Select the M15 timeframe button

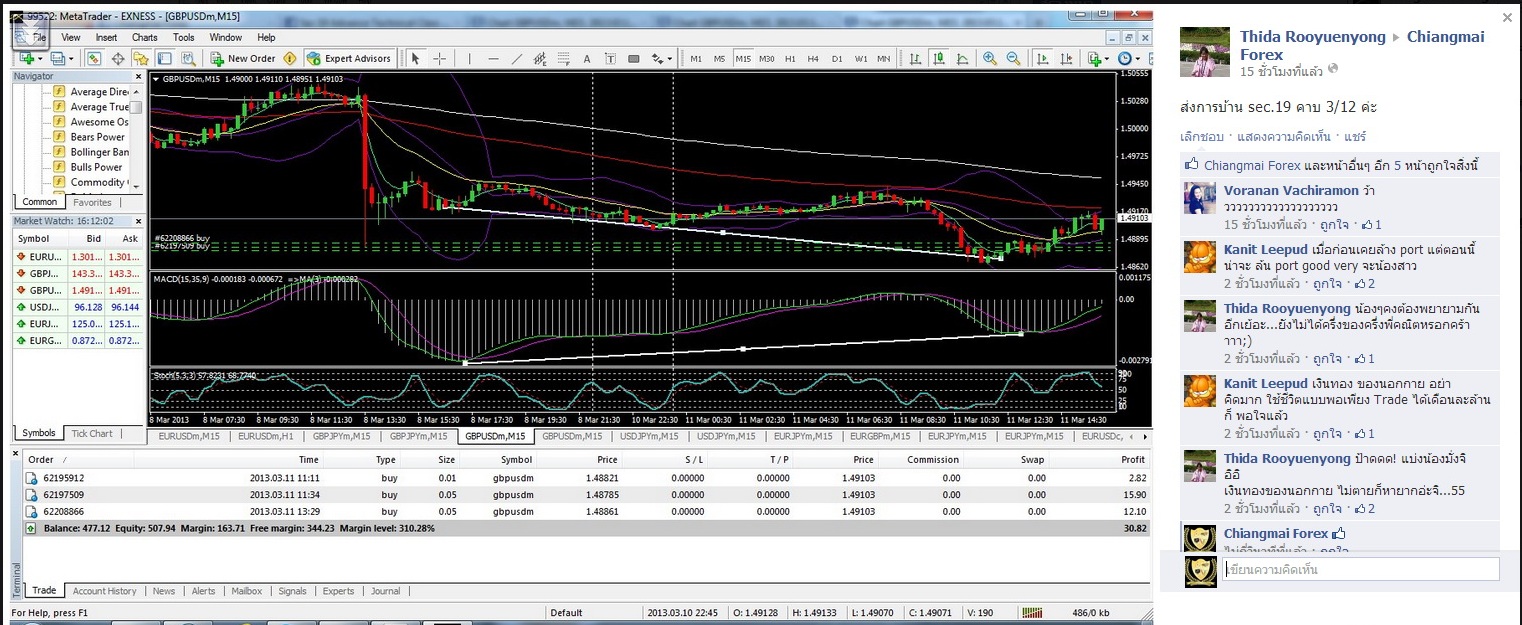743,58
